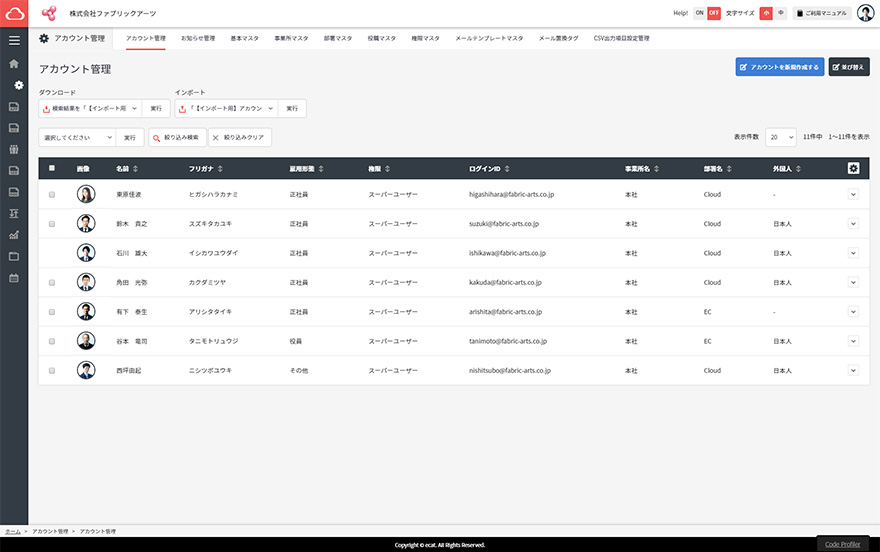Open the ご利用マニュアル button
This screenshot has height=552, width=880.
(x=822, y=13)
